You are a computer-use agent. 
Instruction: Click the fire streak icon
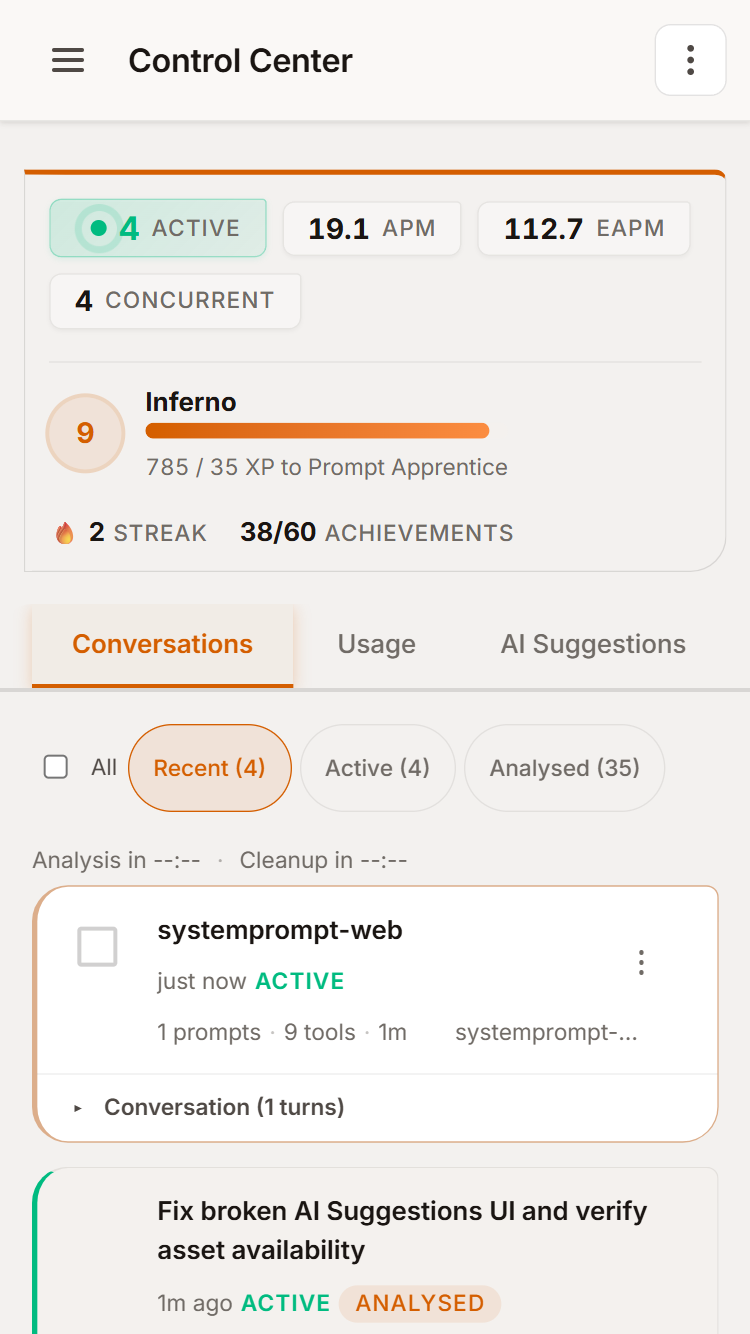point(65,533)
